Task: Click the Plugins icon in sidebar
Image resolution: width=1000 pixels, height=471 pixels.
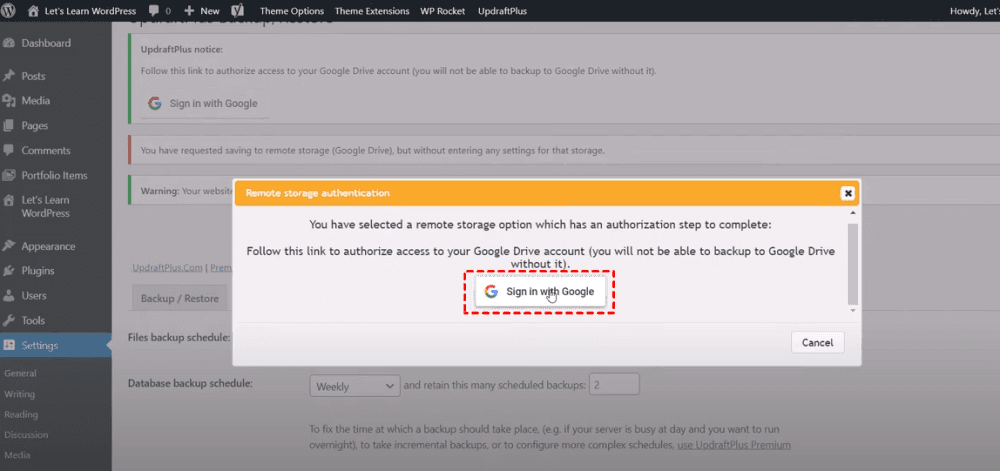Action: click(9, 271)
